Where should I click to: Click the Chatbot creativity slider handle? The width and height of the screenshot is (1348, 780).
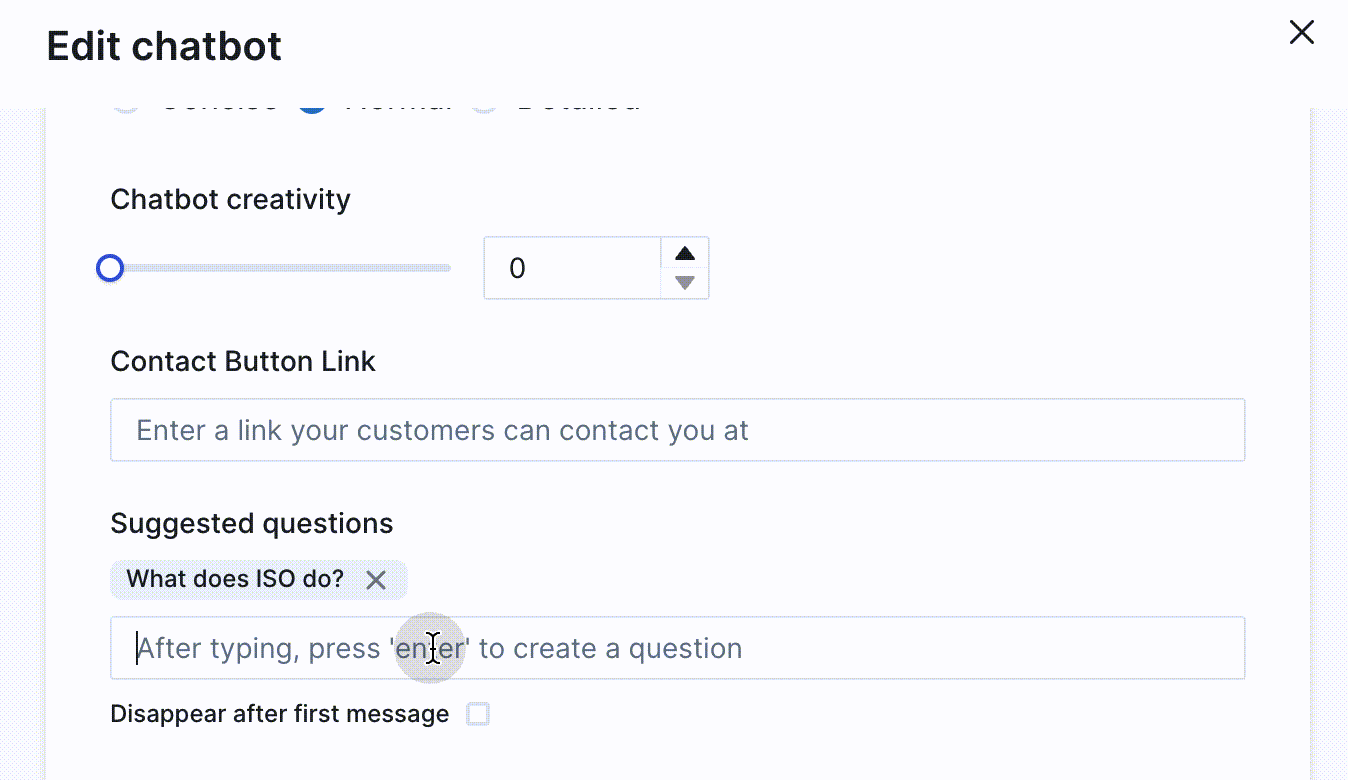110,268
